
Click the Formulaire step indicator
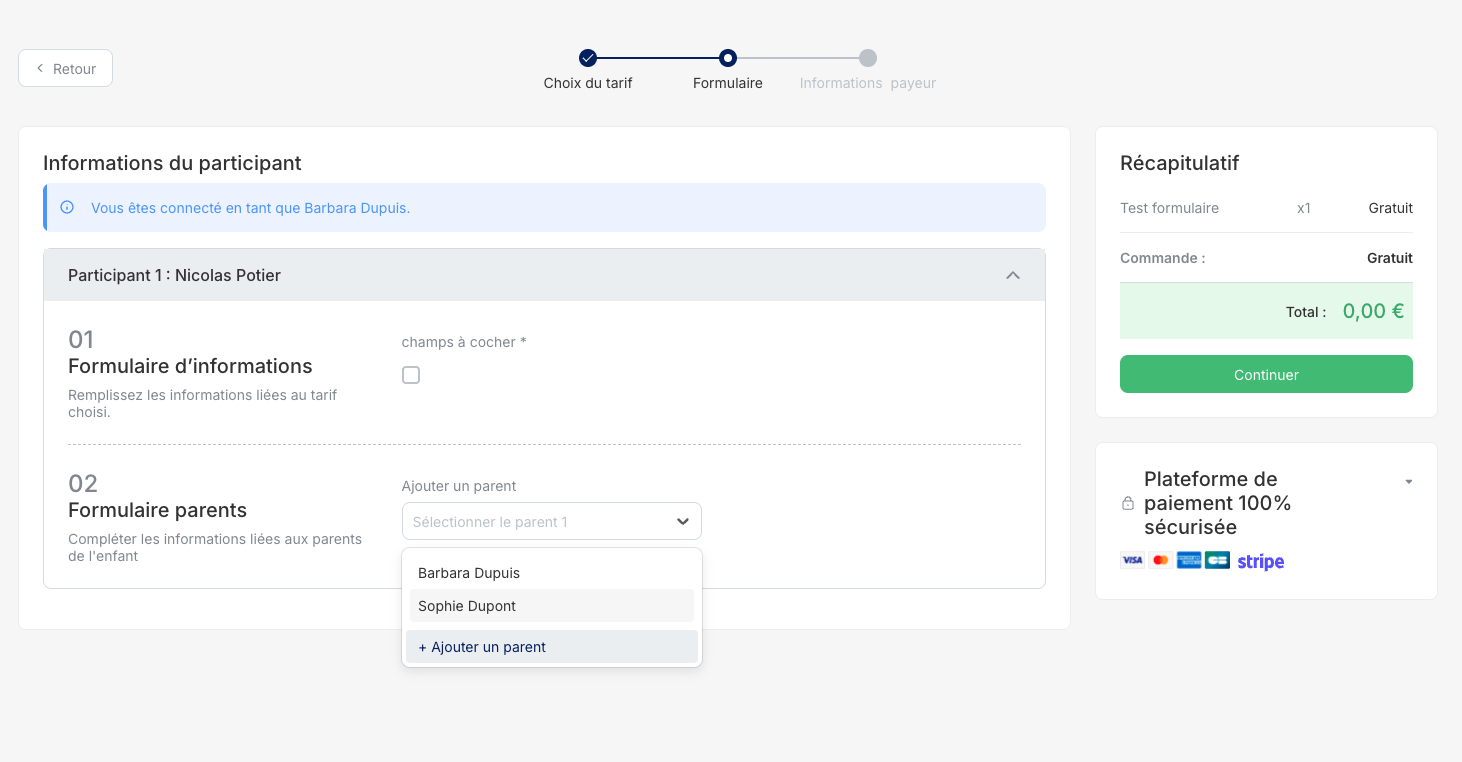click(x=728, y=58)
